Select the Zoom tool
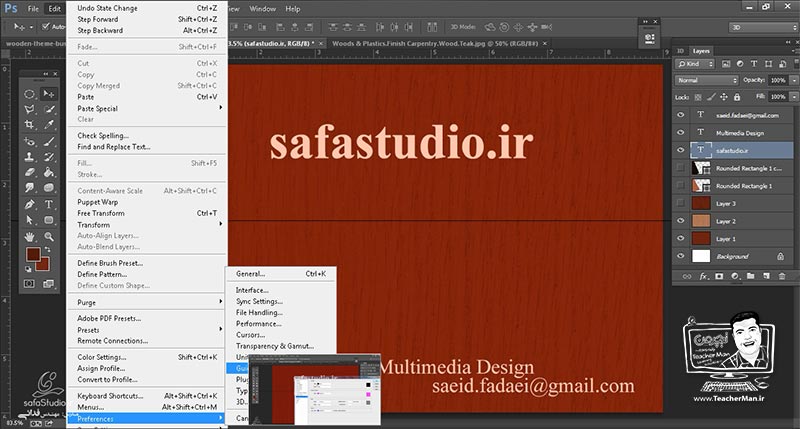This screenshot has width=800, height=429. (x=49, y=237)
